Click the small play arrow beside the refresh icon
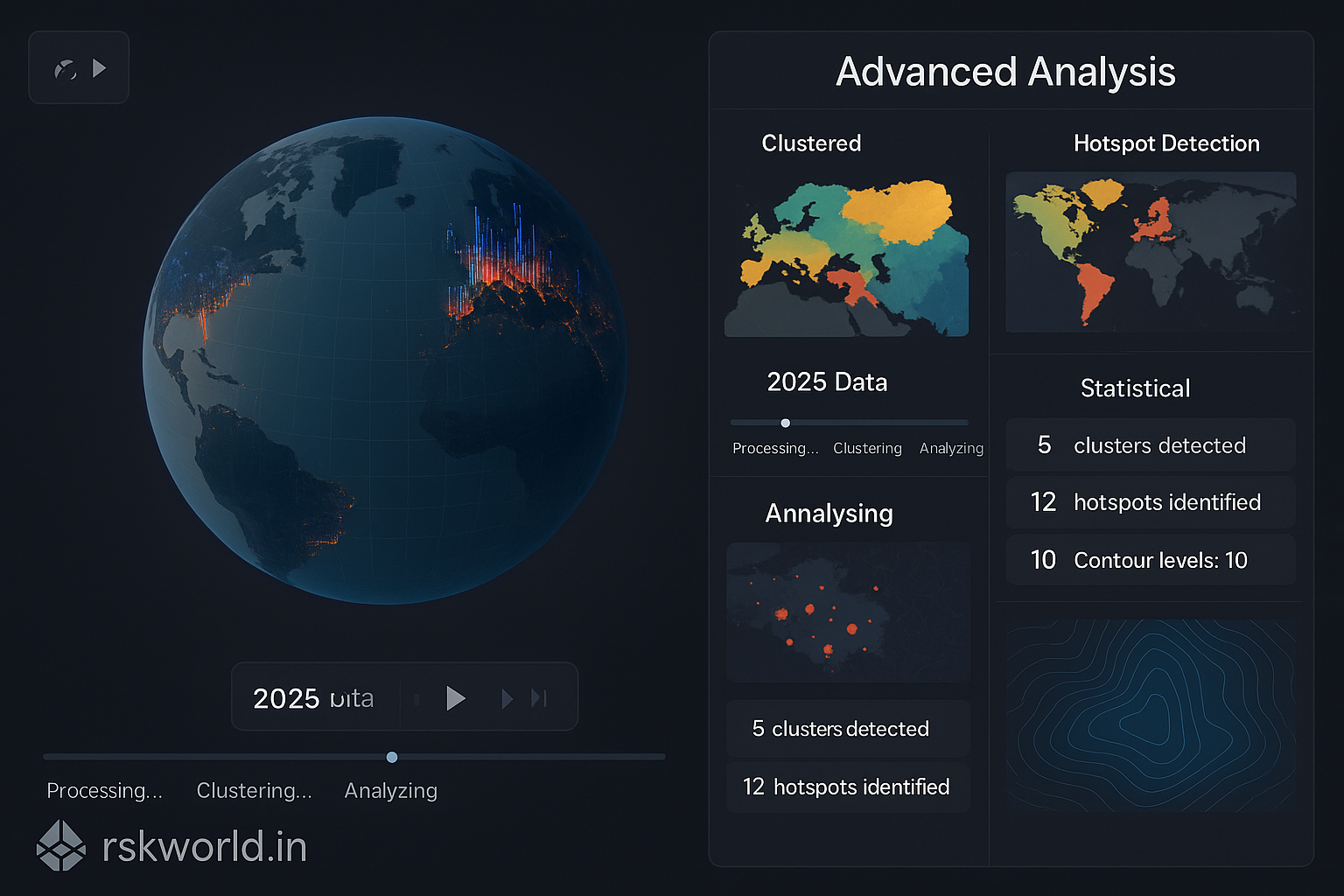Image resolution: width=1344 pixels, height=896 pixels. 101,66
